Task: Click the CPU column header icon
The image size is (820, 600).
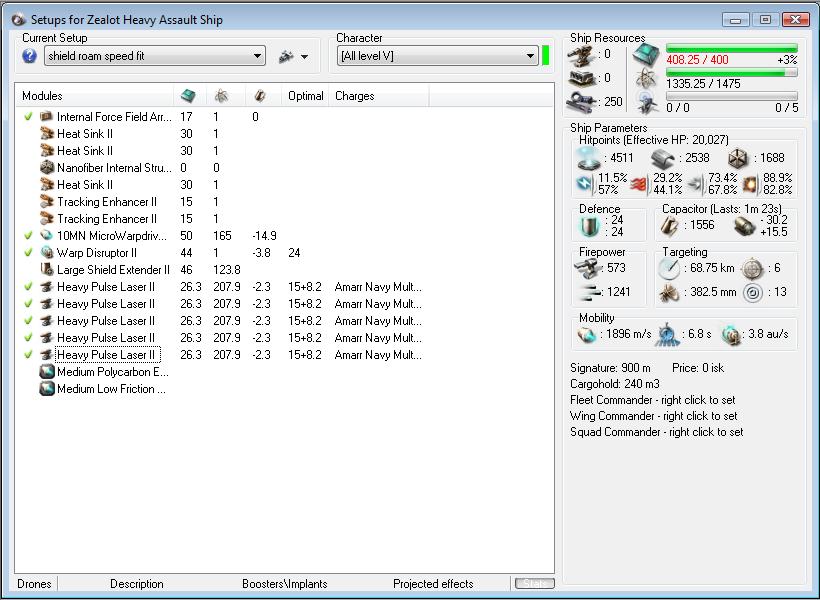Action: pos(188,96)
